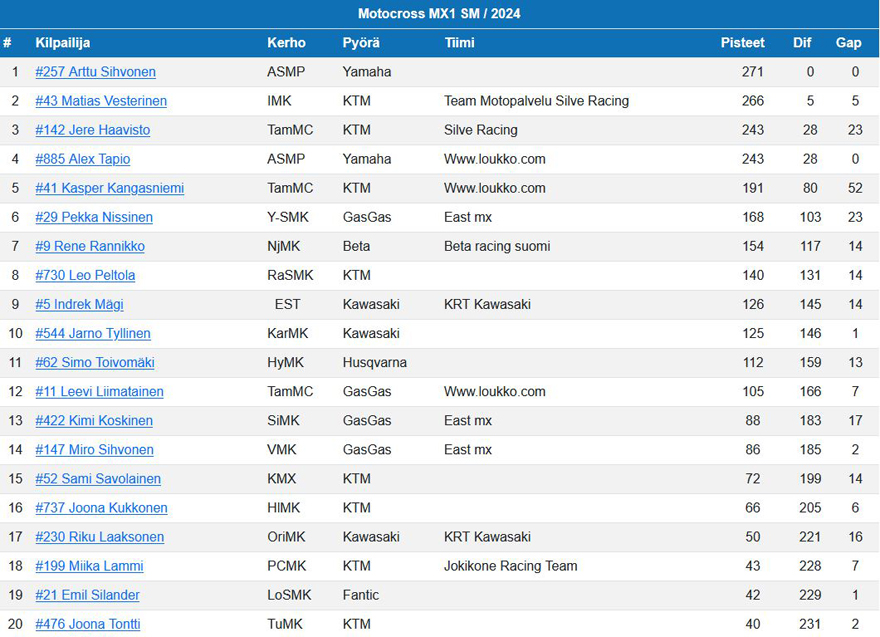Viewport: 880px width, 637px height.
Task: Open rider #257 Arttu Sihvonen link
Action: (95, 72)
